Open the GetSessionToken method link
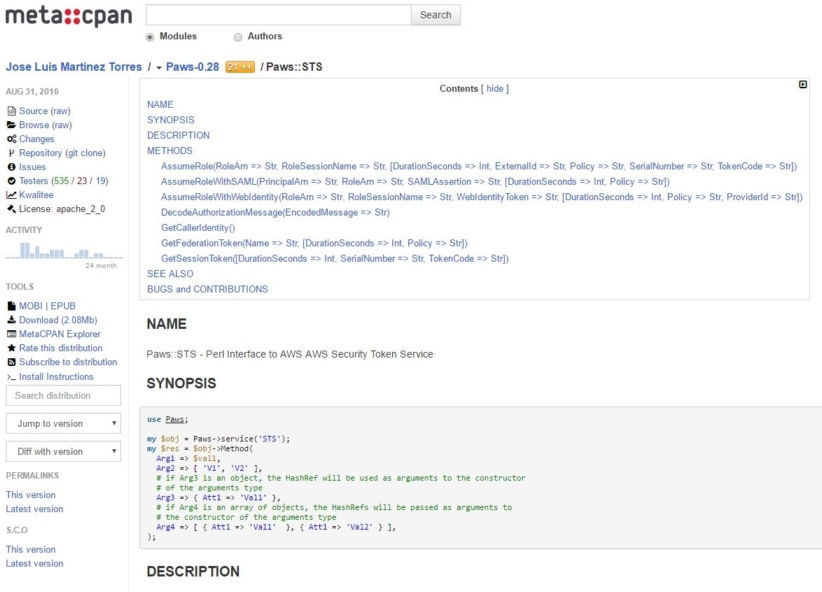Image resolution: width=822 pixels, height=592 pixels. tap(335, 259)
